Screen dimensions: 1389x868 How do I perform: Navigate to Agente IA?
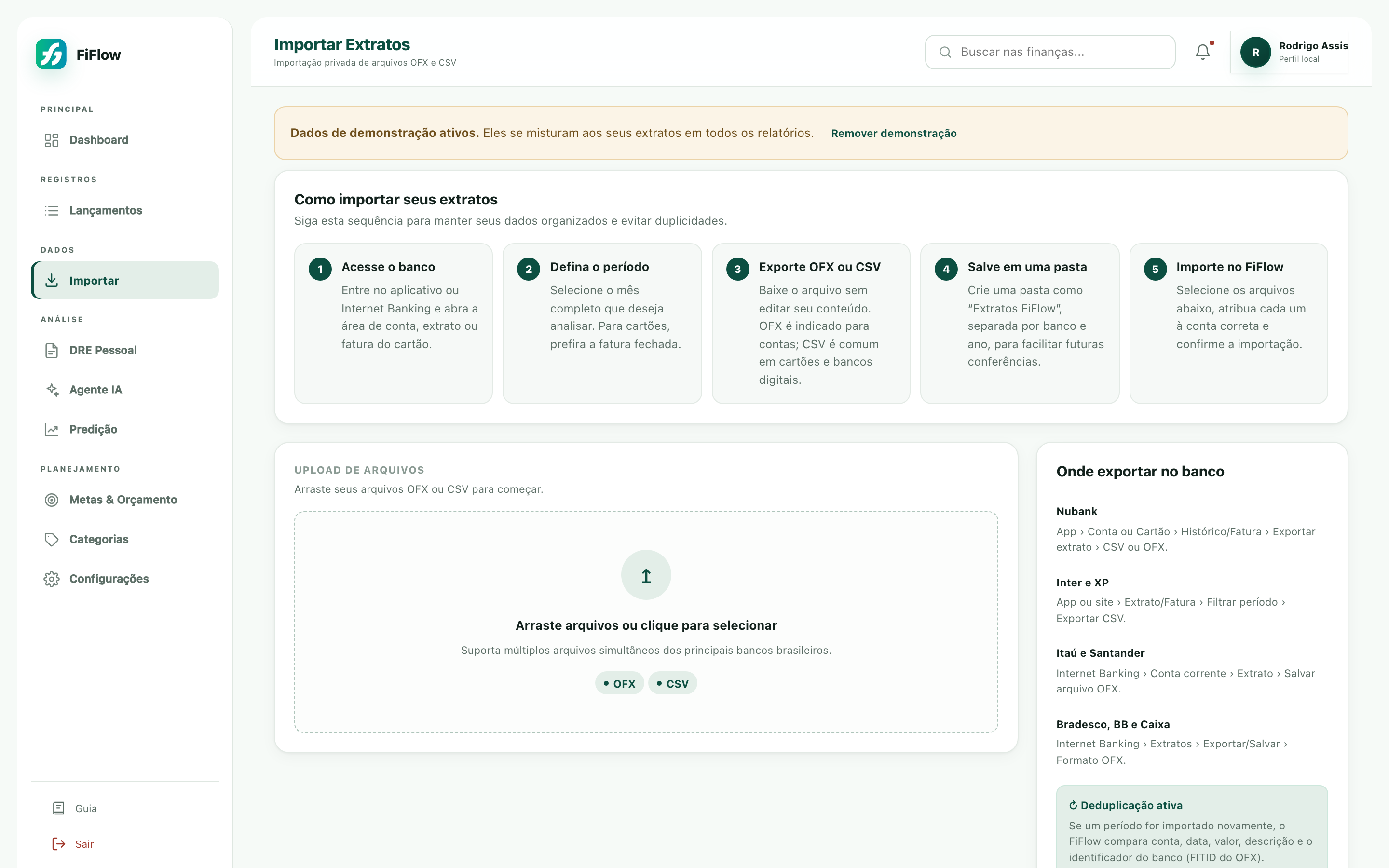[125, 390]
